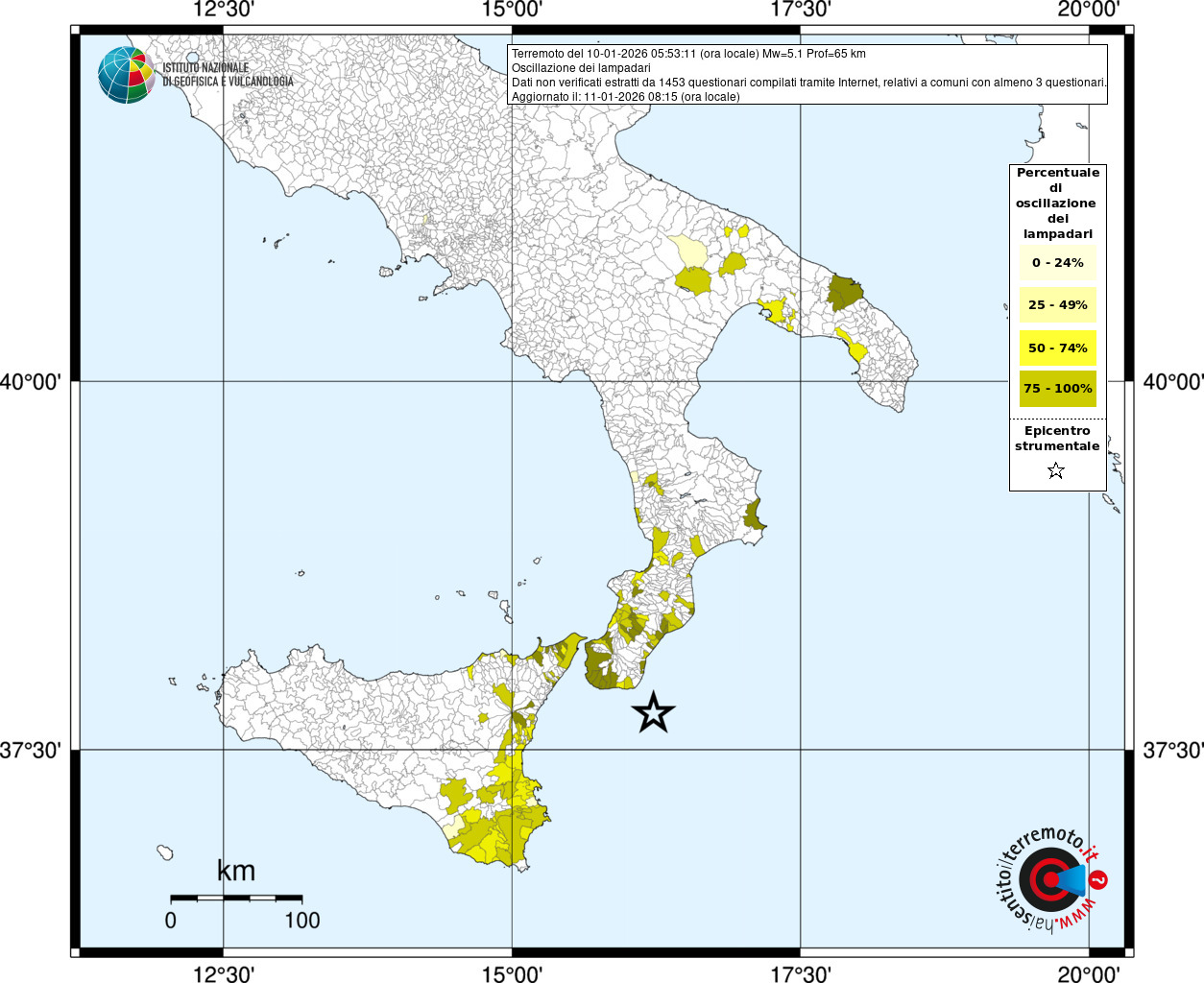Click the 12°30' top longitude label
Viewport: 1204px width, 983px height.
coord(224,10)
